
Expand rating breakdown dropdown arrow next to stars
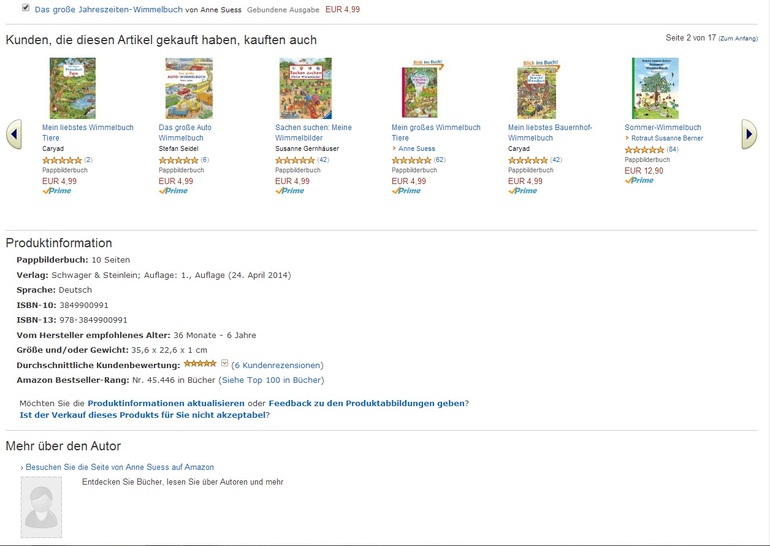pyautogui.click(x=224, y=364)
